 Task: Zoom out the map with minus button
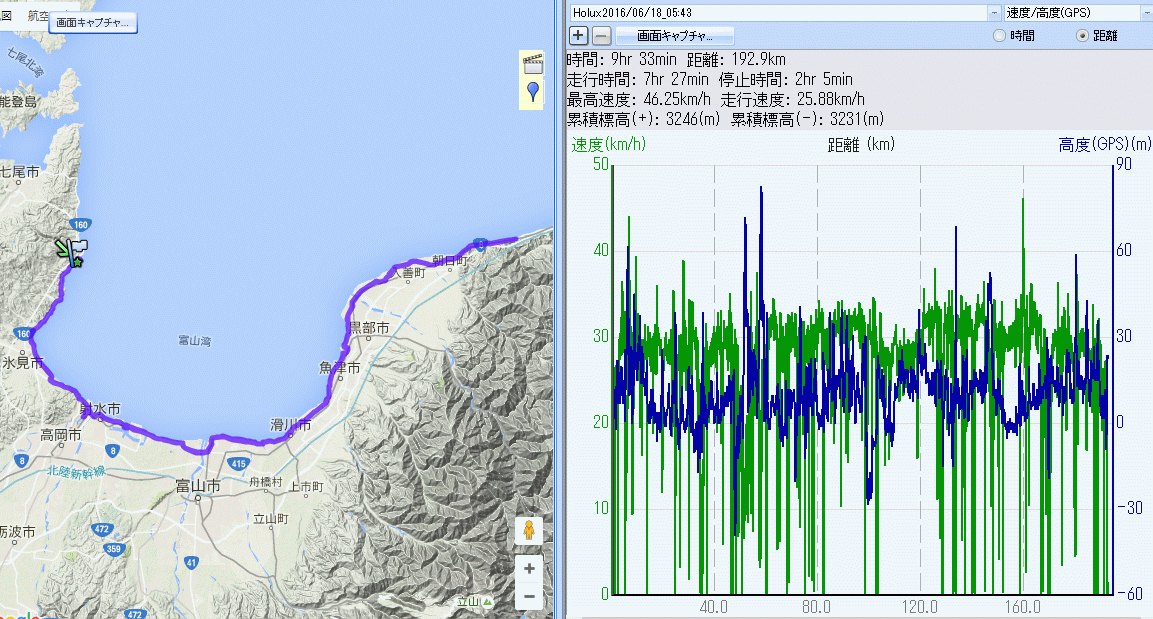[x=528, y=597]
